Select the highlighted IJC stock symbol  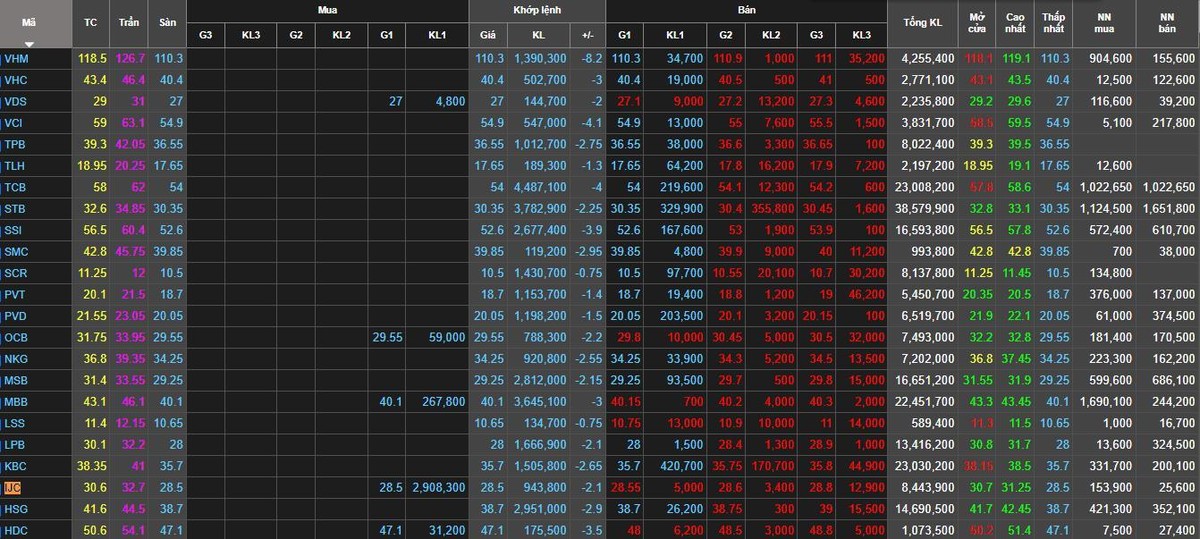(x=12, y=487)
